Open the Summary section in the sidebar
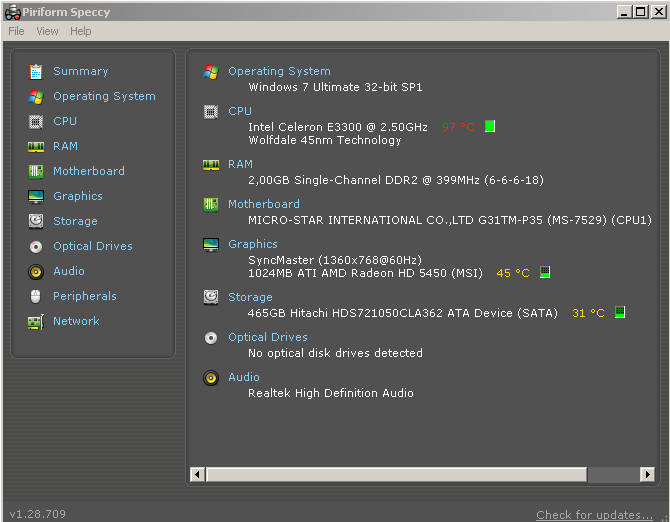The image size is (670, 522). coord(80,71)
